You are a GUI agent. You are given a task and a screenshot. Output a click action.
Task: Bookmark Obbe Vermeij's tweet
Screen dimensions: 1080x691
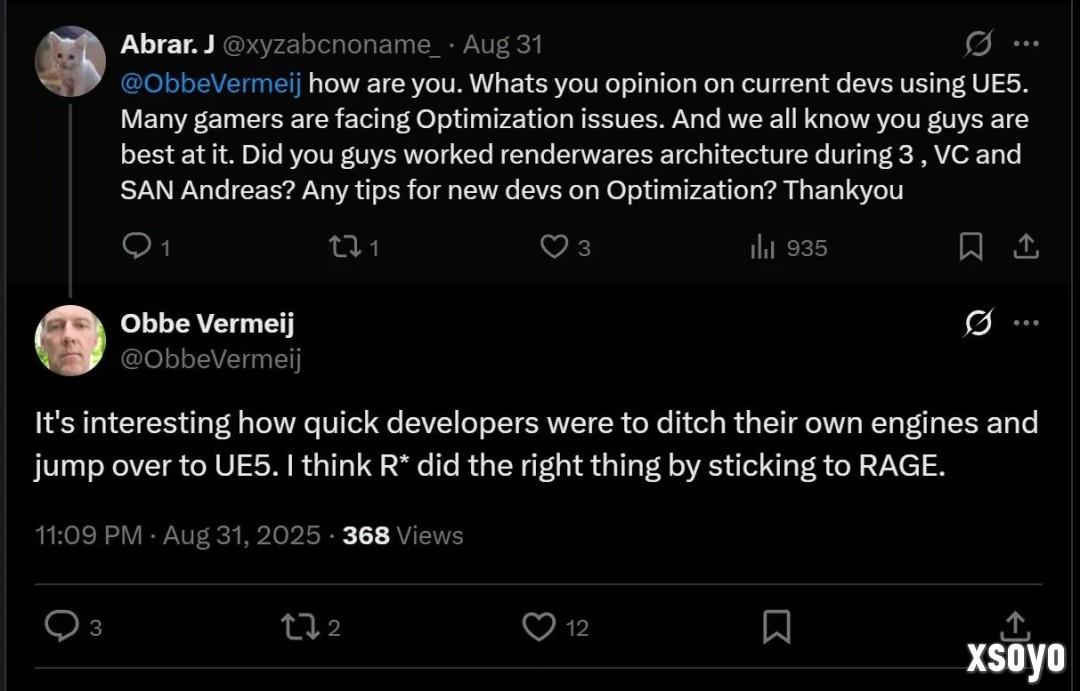coord(776,627)
